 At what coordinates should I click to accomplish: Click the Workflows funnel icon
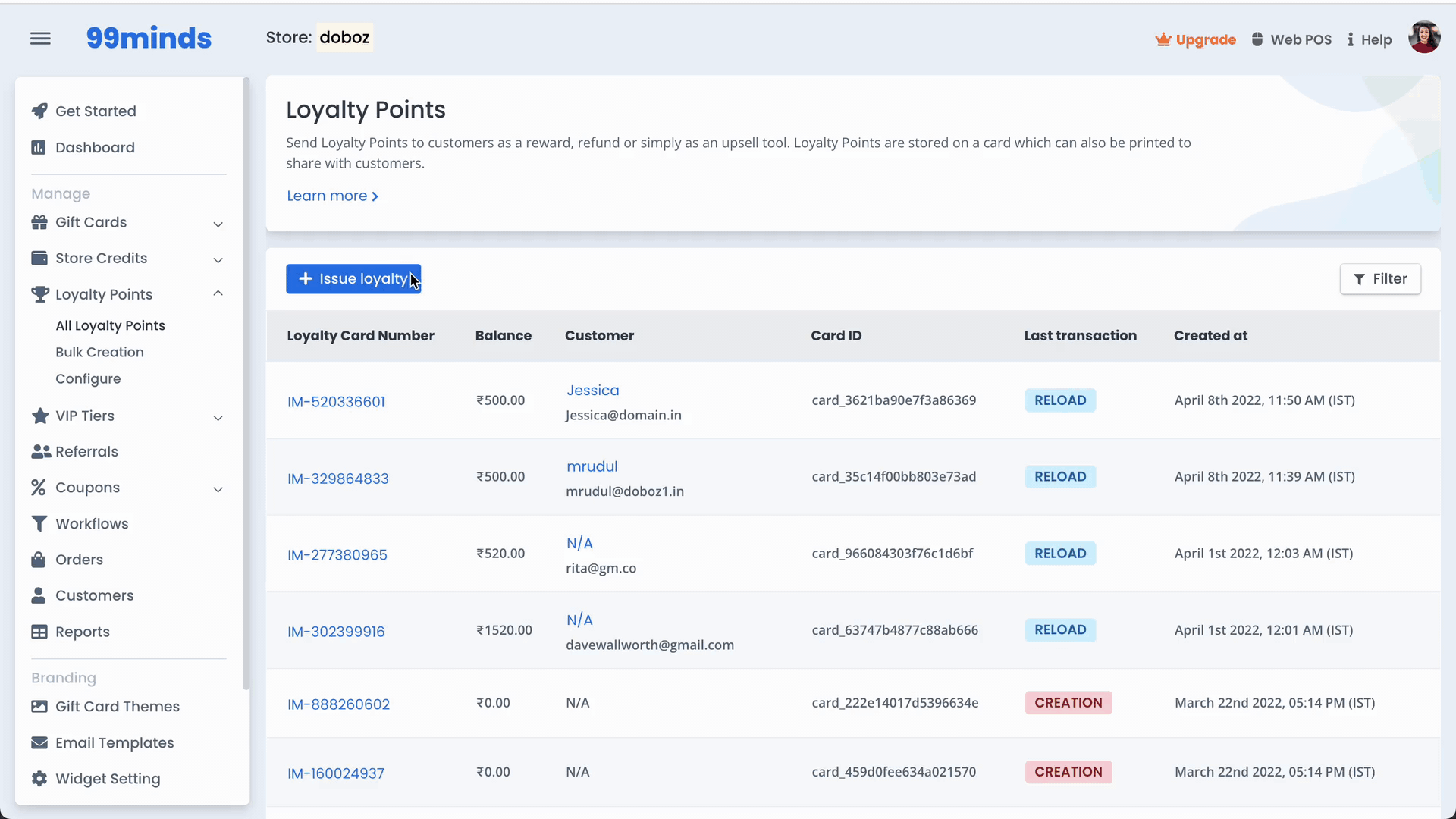pos(39,523)
